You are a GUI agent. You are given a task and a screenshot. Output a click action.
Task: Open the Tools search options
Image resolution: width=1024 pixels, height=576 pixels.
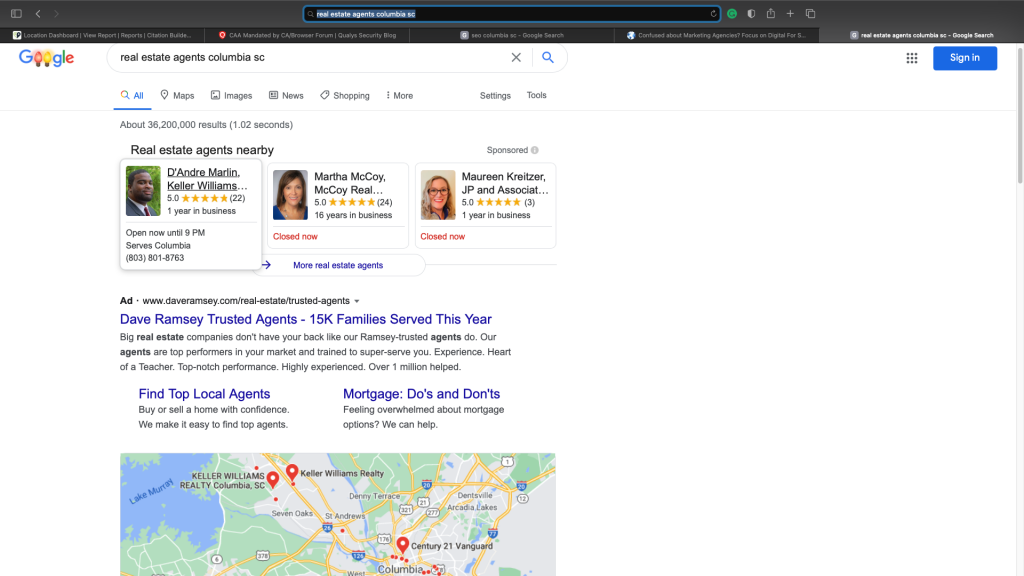537,96
